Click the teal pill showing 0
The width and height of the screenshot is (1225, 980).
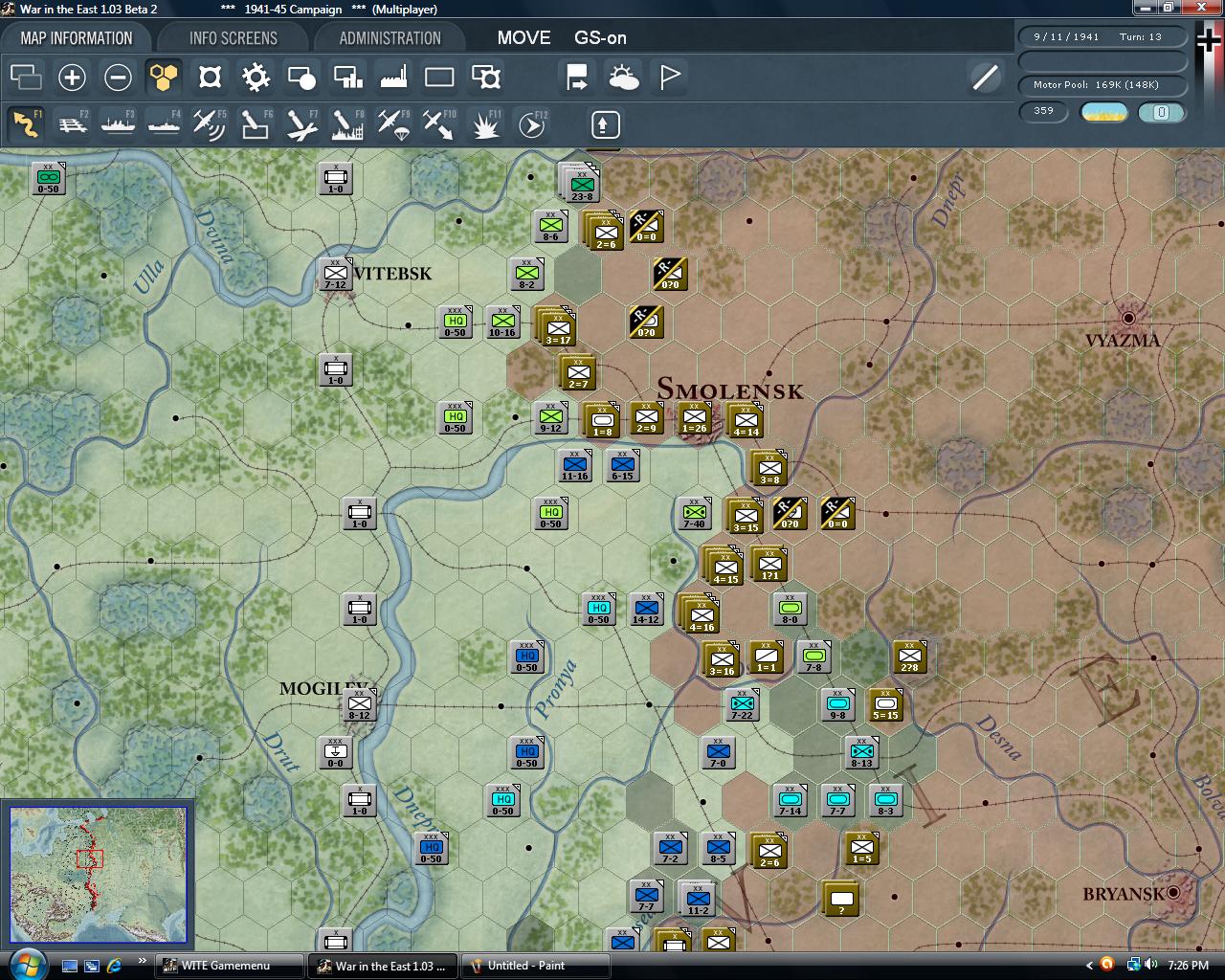[1161, 112]
